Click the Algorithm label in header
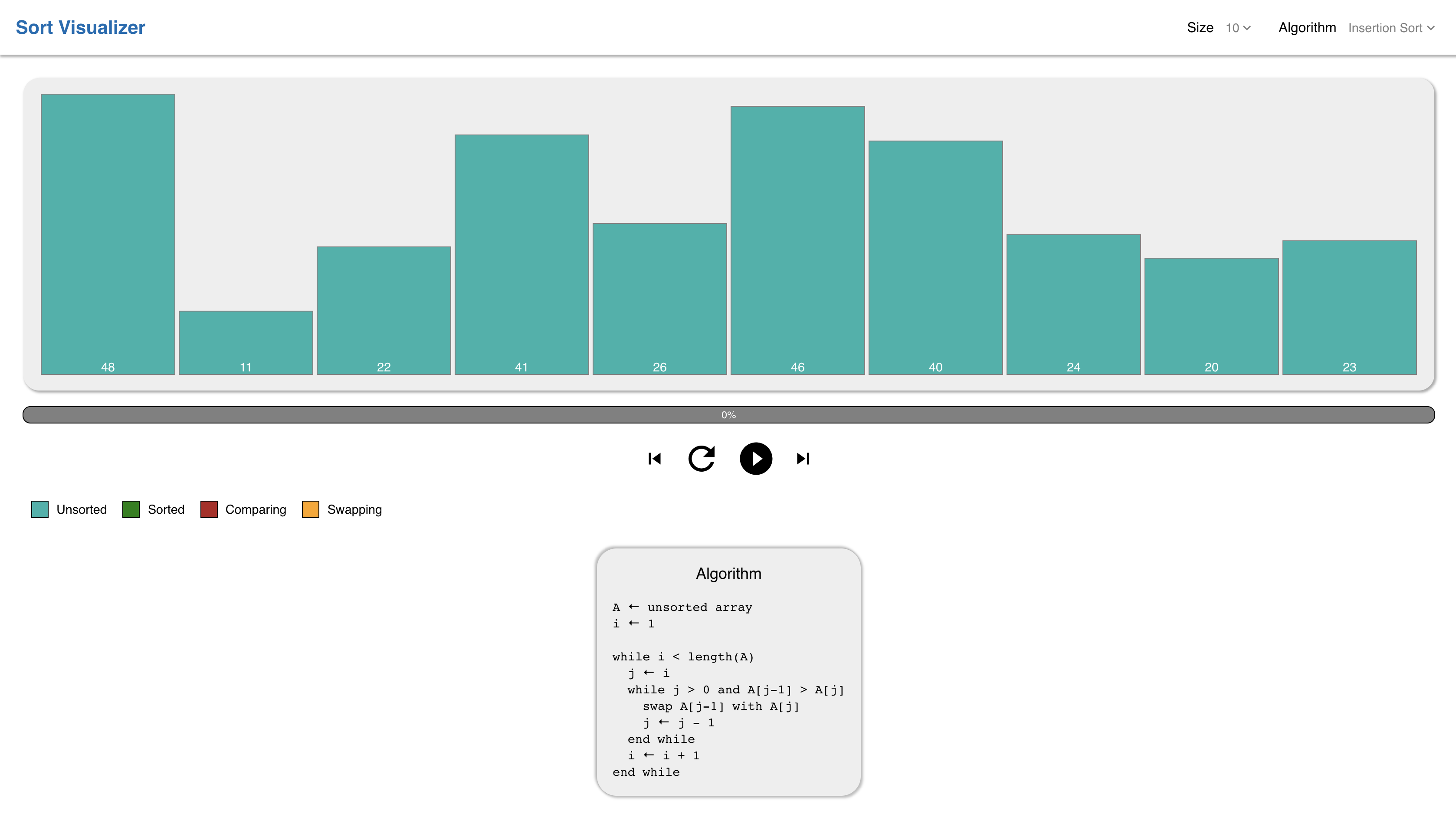Screen dimensions: 1456x814 click(1307, 28)
